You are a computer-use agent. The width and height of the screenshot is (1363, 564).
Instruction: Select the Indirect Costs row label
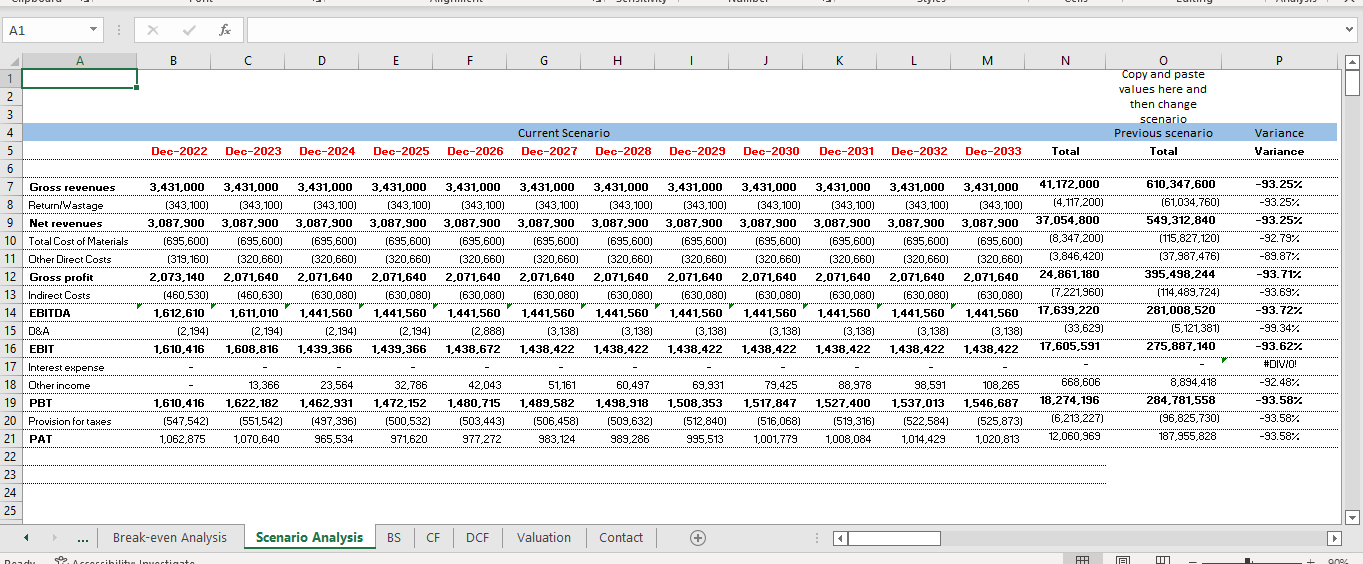(60, 295)
